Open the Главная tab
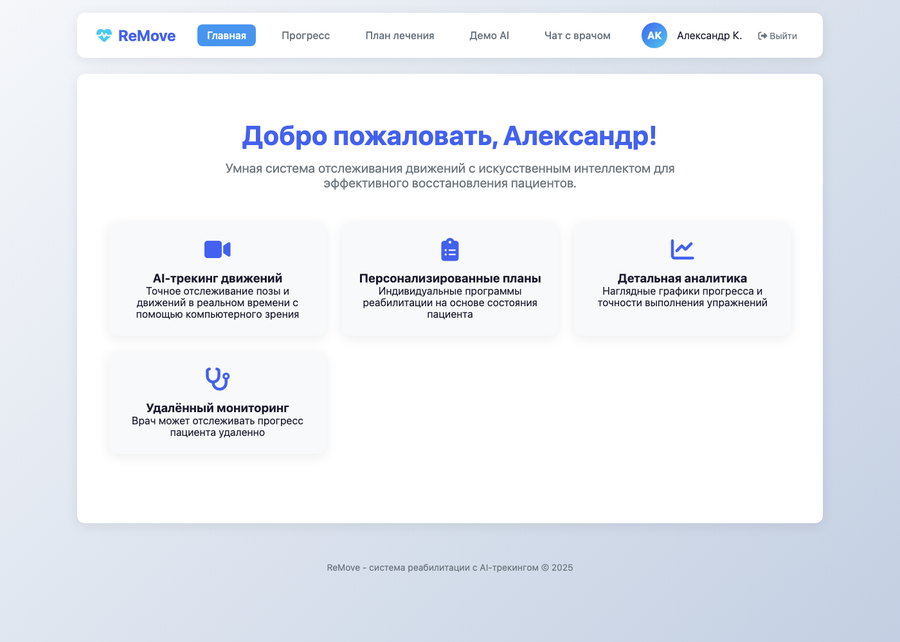The image size is (900, 642). (226, 36)
